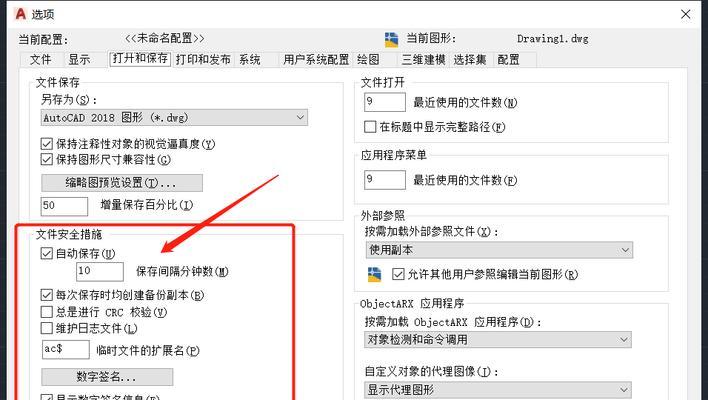Expand the 显示代理图形 dropdown
Viewport: 708px width, 400px height.
point(498,390)
